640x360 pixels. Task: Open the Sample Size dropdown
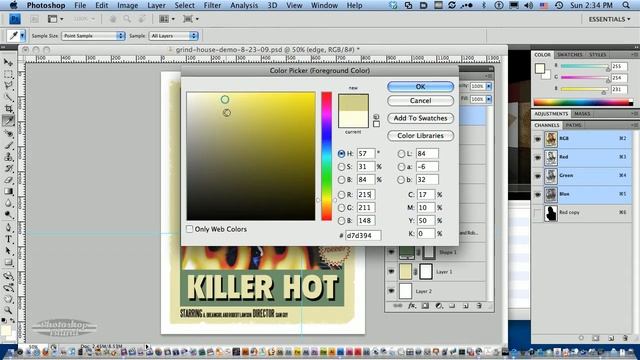click(x=93, y=36)
